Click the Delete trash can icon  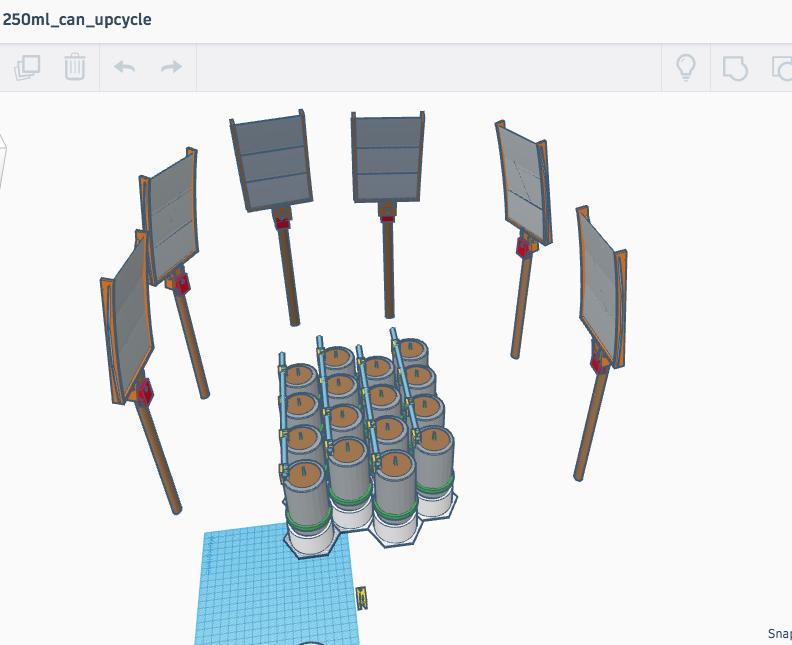click(75, 67)
